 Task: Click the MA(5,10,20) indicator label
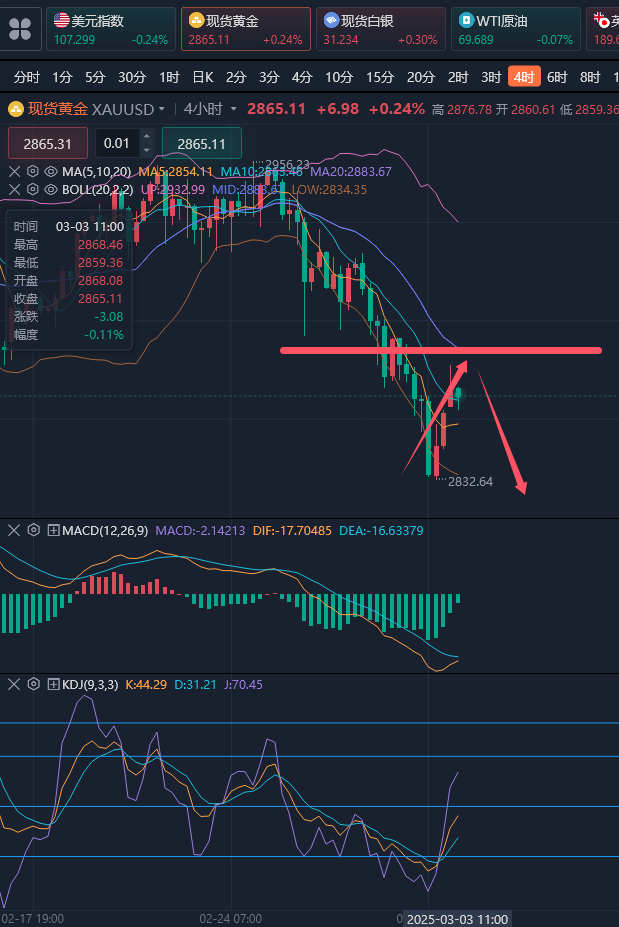click(96, 171)
